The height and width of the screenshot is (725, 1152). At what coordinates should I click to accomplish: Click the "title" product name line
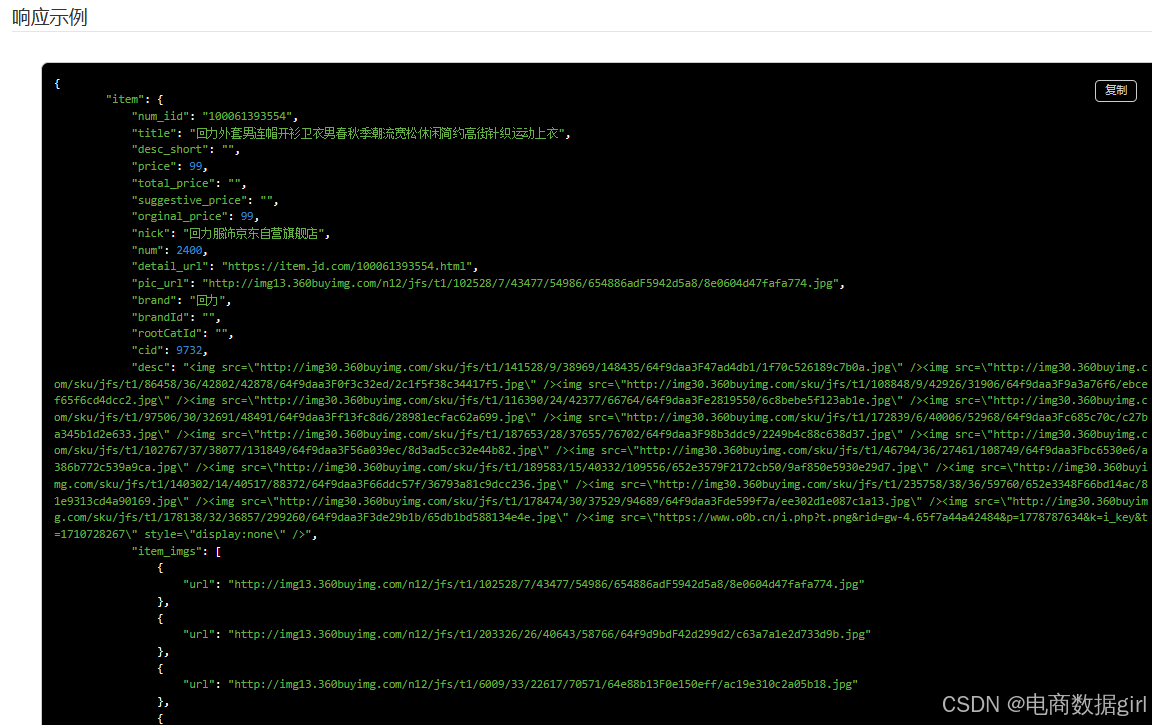(x=351, y=133)
